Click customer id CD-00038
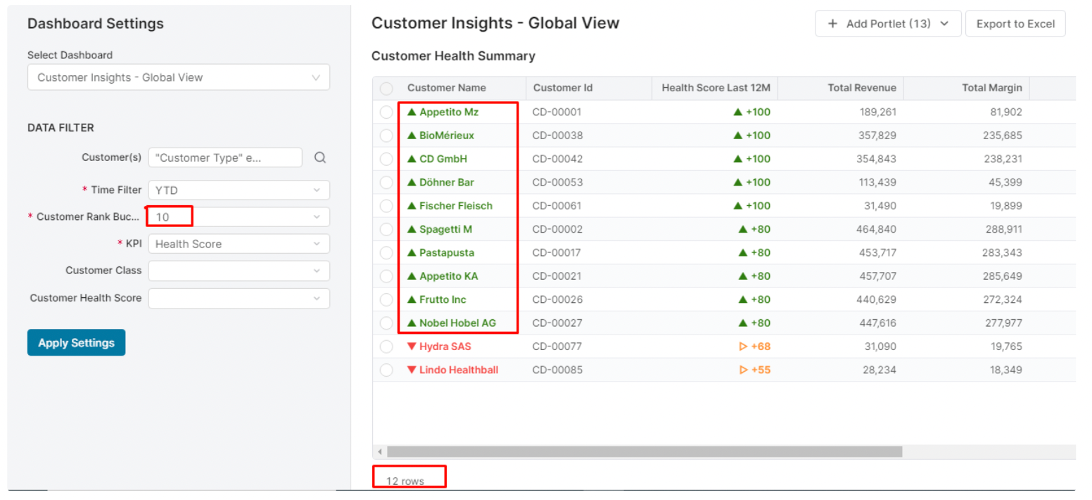 point(557,136)
